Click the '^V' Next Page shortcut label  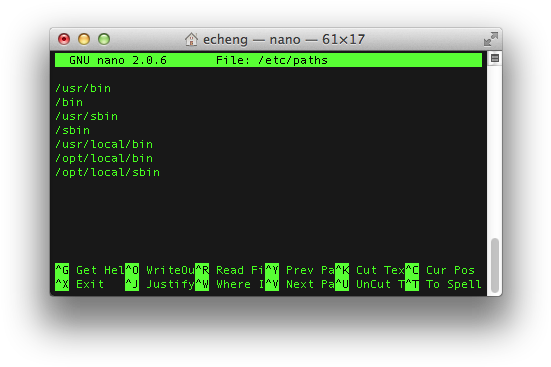272,284
